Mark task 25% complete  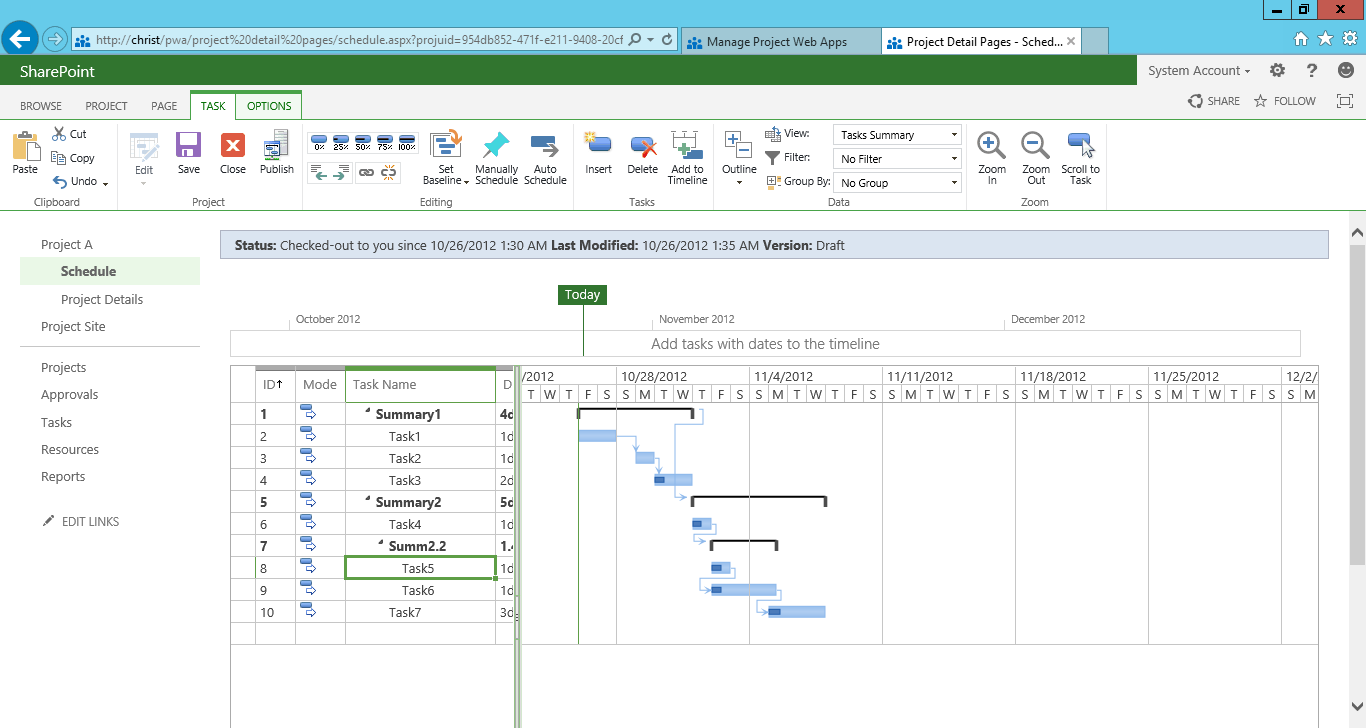(x=341, y=142)
